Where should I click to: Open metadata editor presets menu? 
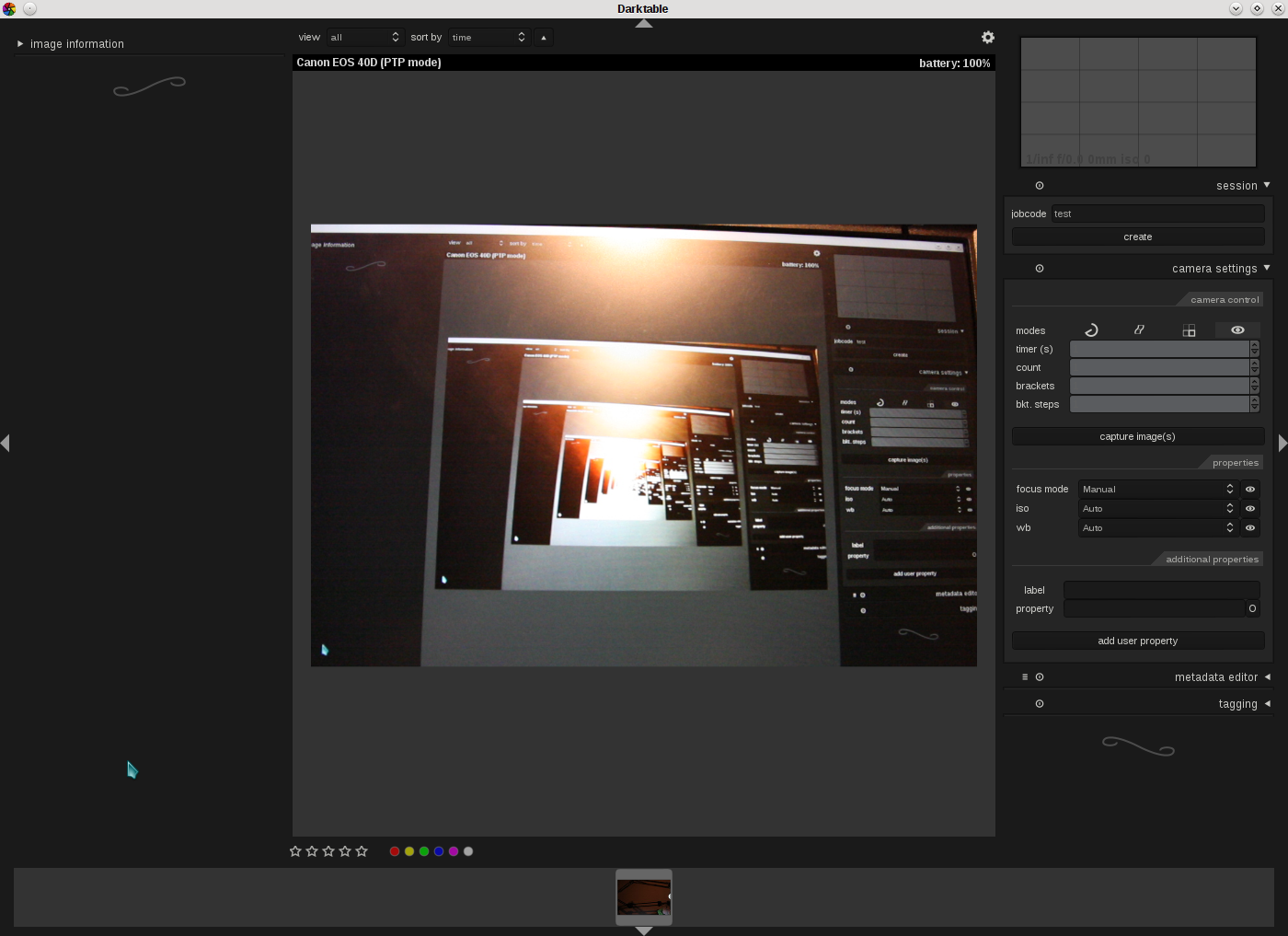point(1025,677)
